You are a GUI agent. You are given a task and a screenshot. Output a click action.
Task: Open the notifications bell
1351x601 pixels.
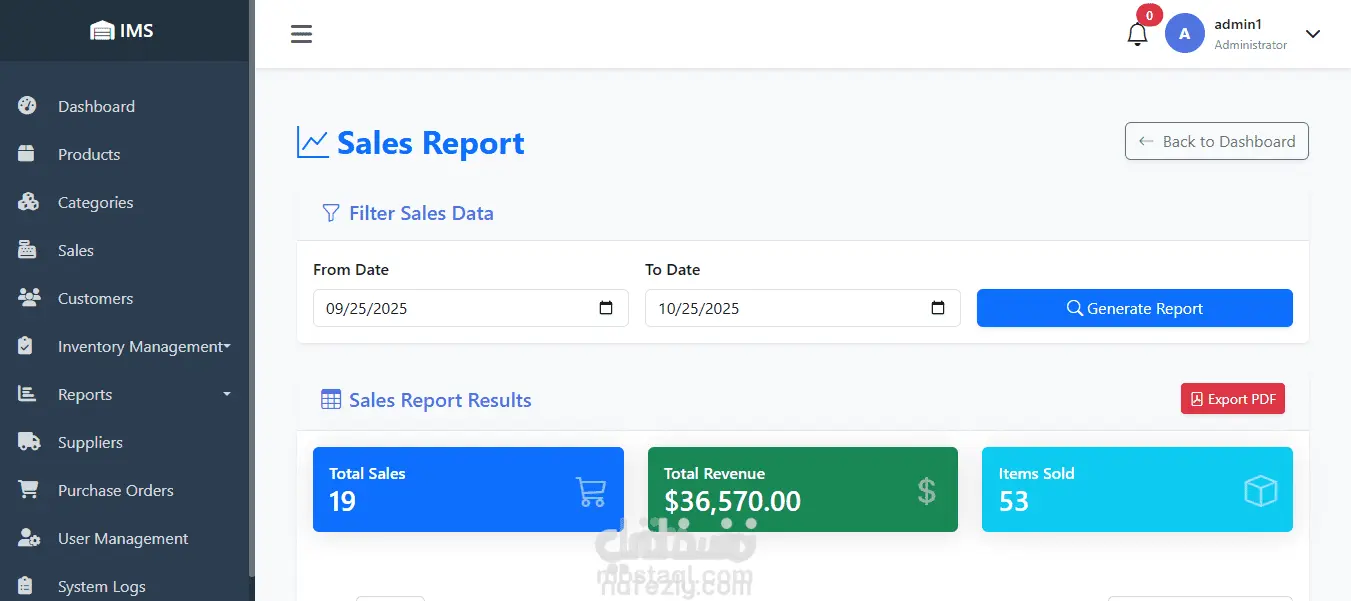coord(1137,34)
